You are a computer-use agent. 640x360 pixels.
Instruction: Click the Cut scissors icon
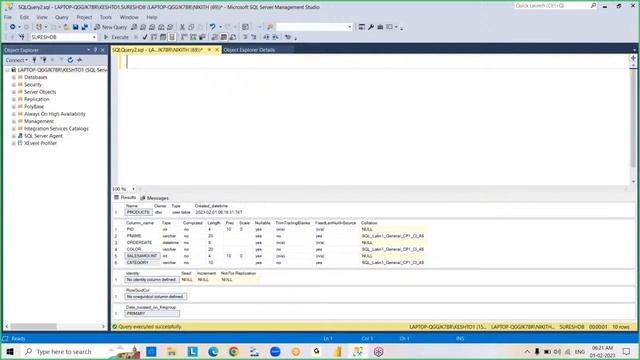182,27
